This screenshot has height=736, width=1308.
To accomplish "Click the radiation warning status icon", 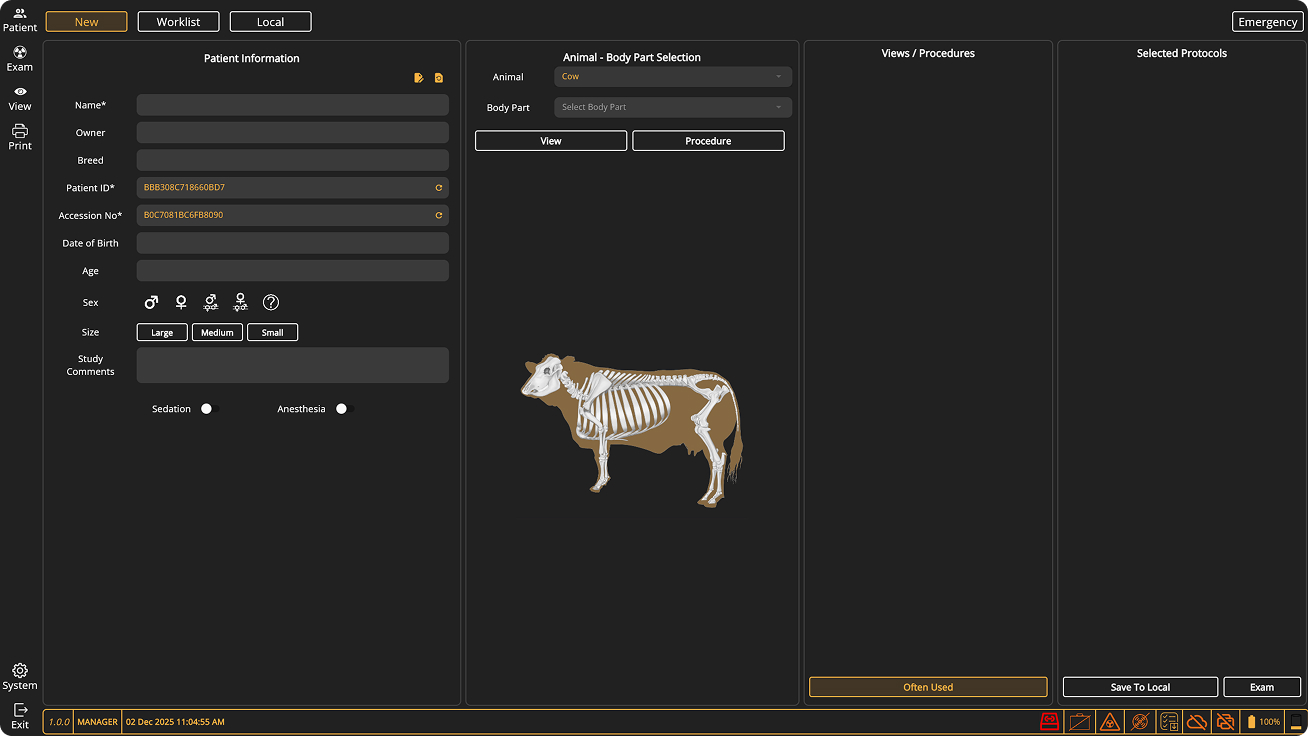I will pos(1109,721).
